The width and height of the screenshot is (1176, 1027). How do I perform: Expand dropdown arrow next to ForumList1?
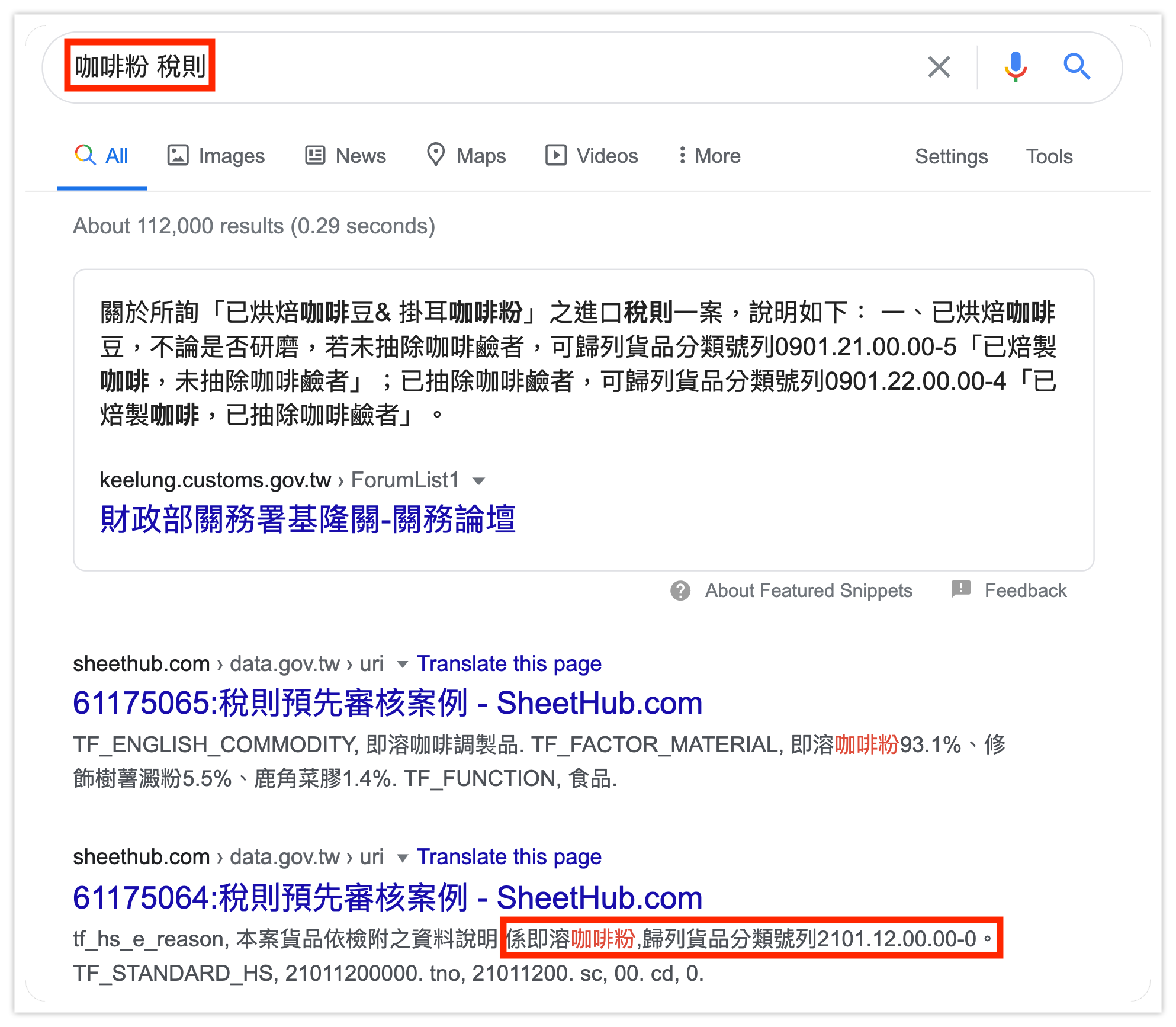[x=479, y=481]
